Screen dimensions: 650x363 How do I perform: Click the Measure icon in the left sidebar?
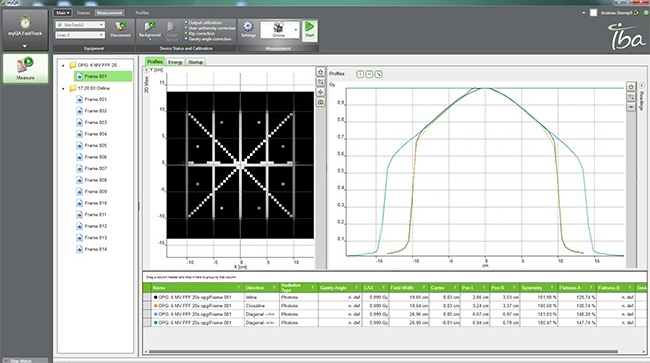[25, 68]
